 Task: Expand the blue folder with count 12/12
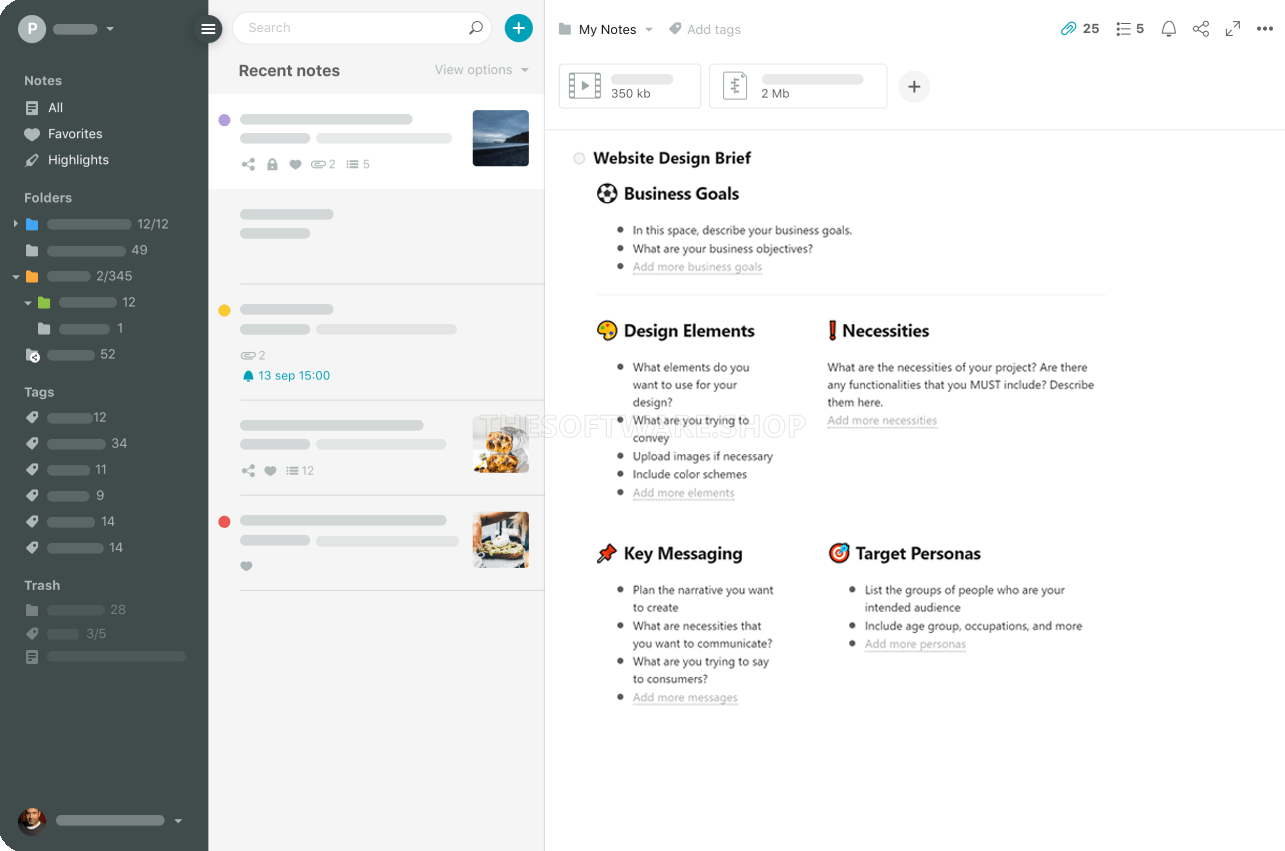(x=16, y=224)
